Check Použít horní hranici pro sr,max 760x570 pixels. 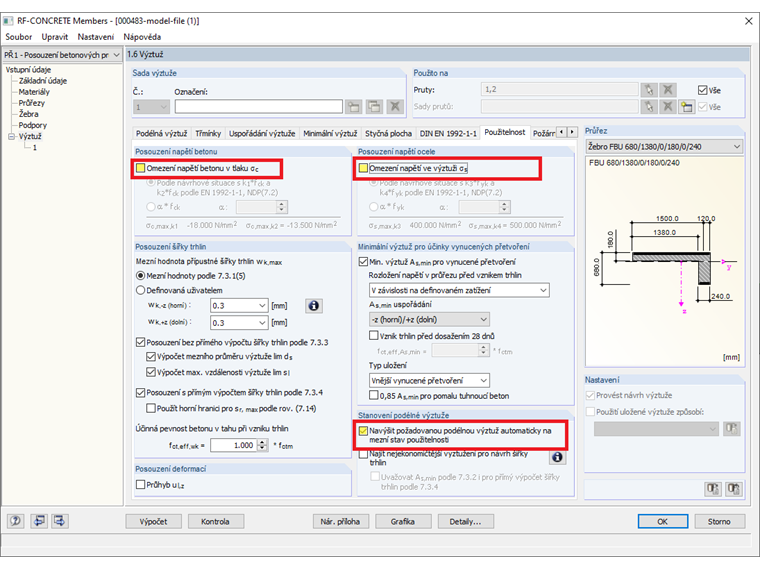click(151, 408)
